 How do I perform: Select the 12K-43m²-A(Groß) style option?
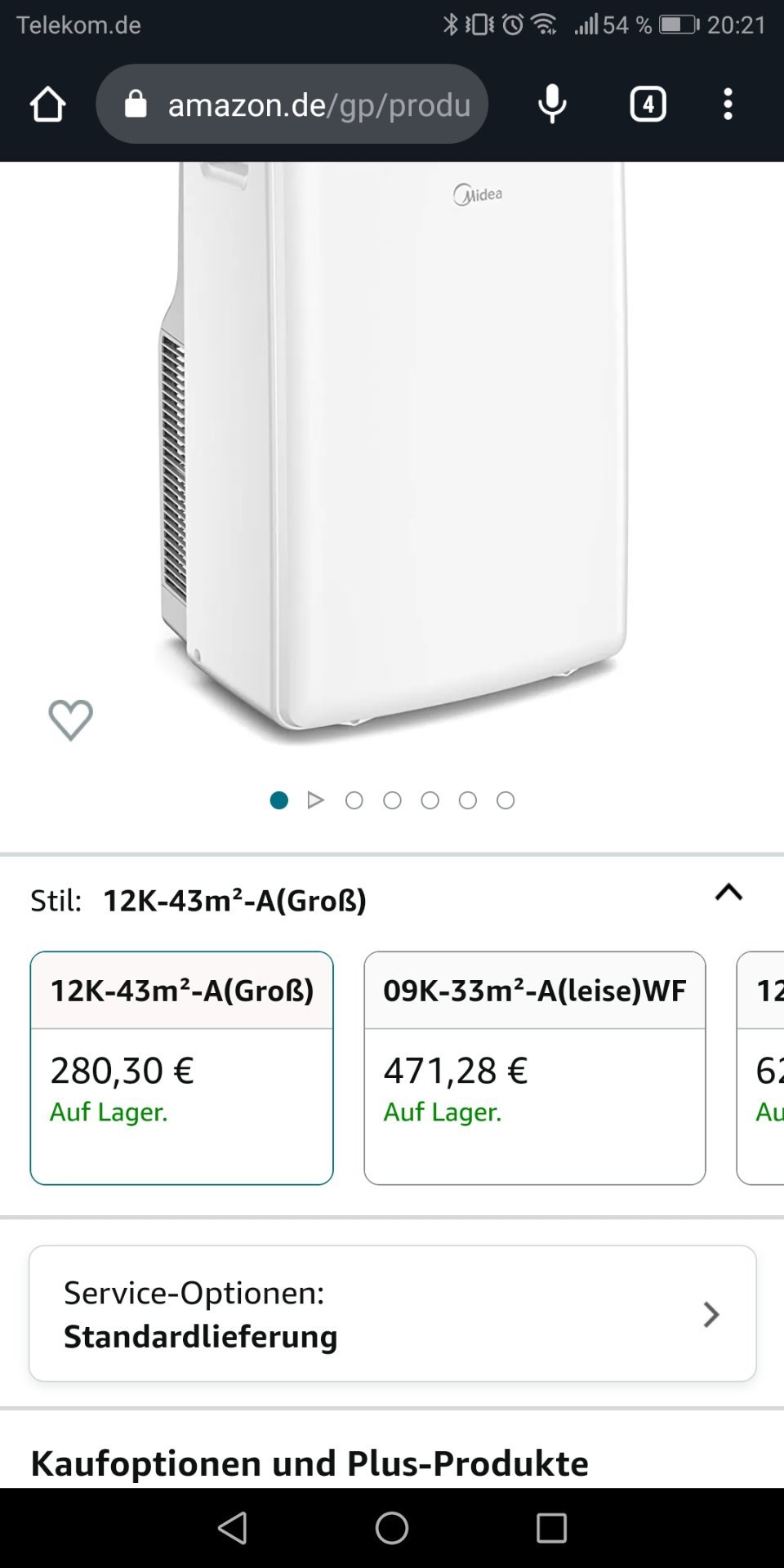click(x=181, y=1067)
